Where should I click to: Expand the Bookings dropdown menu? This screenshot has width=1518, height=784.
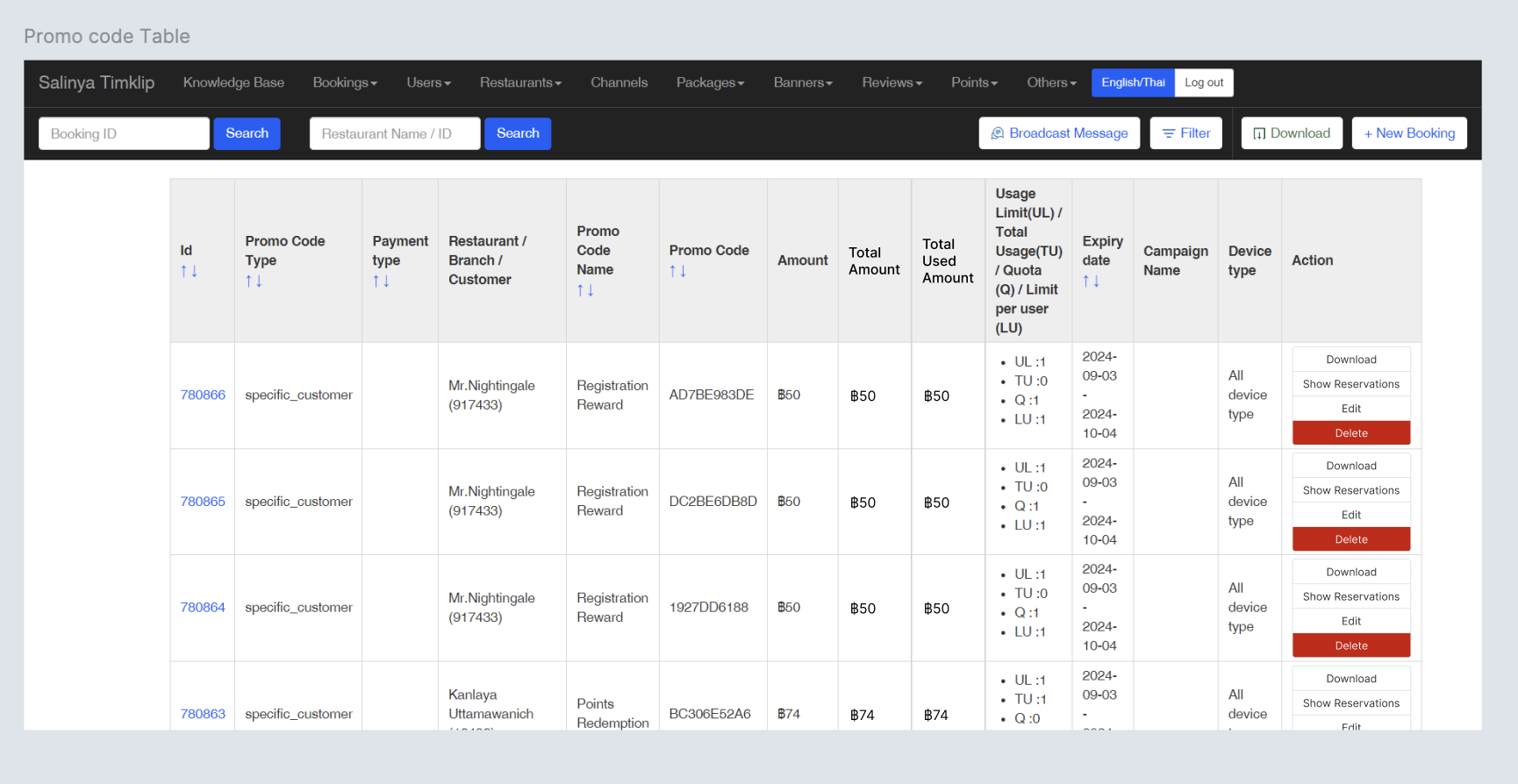coord(345,82)
